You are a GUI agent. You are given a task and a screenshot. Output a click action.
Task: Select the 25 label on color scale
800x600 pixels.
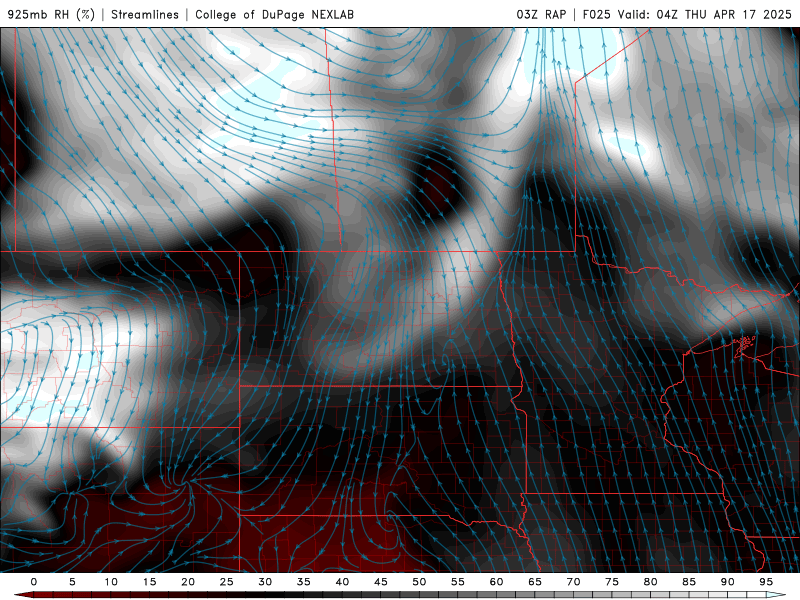point(227,582)
